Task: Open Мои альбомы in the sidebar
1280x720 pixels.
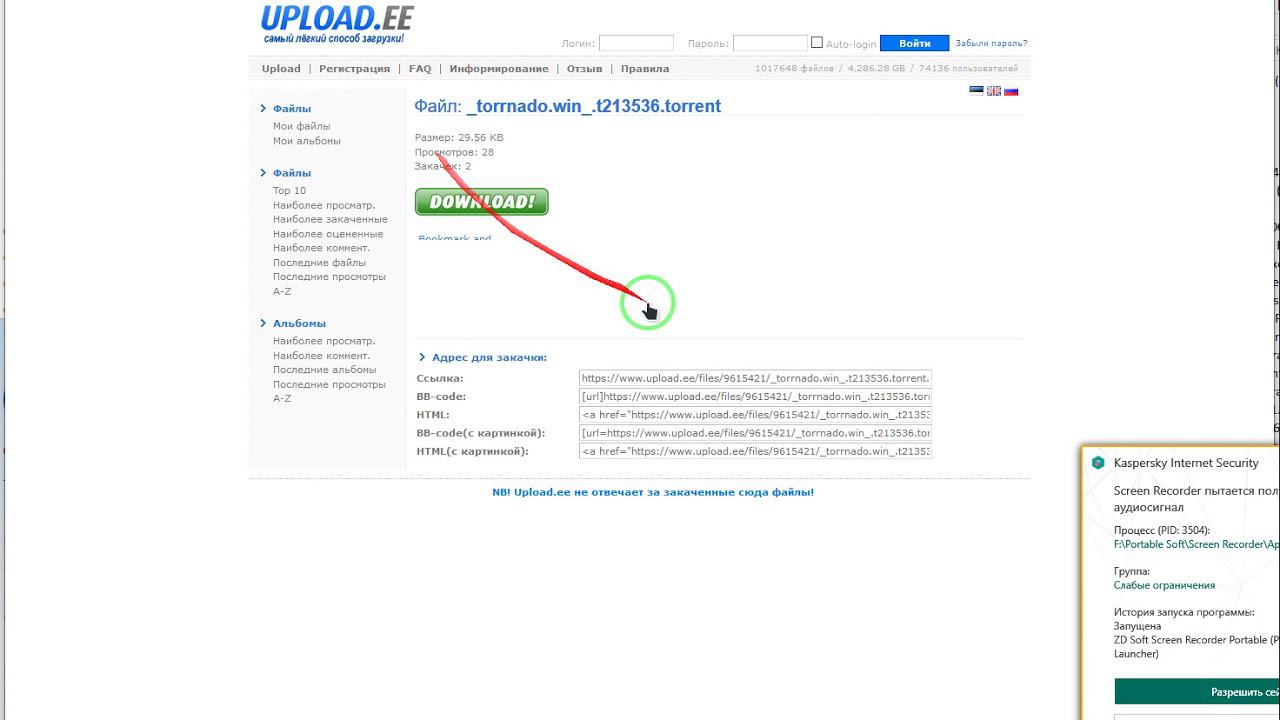Action: click(x=306, y=141)
